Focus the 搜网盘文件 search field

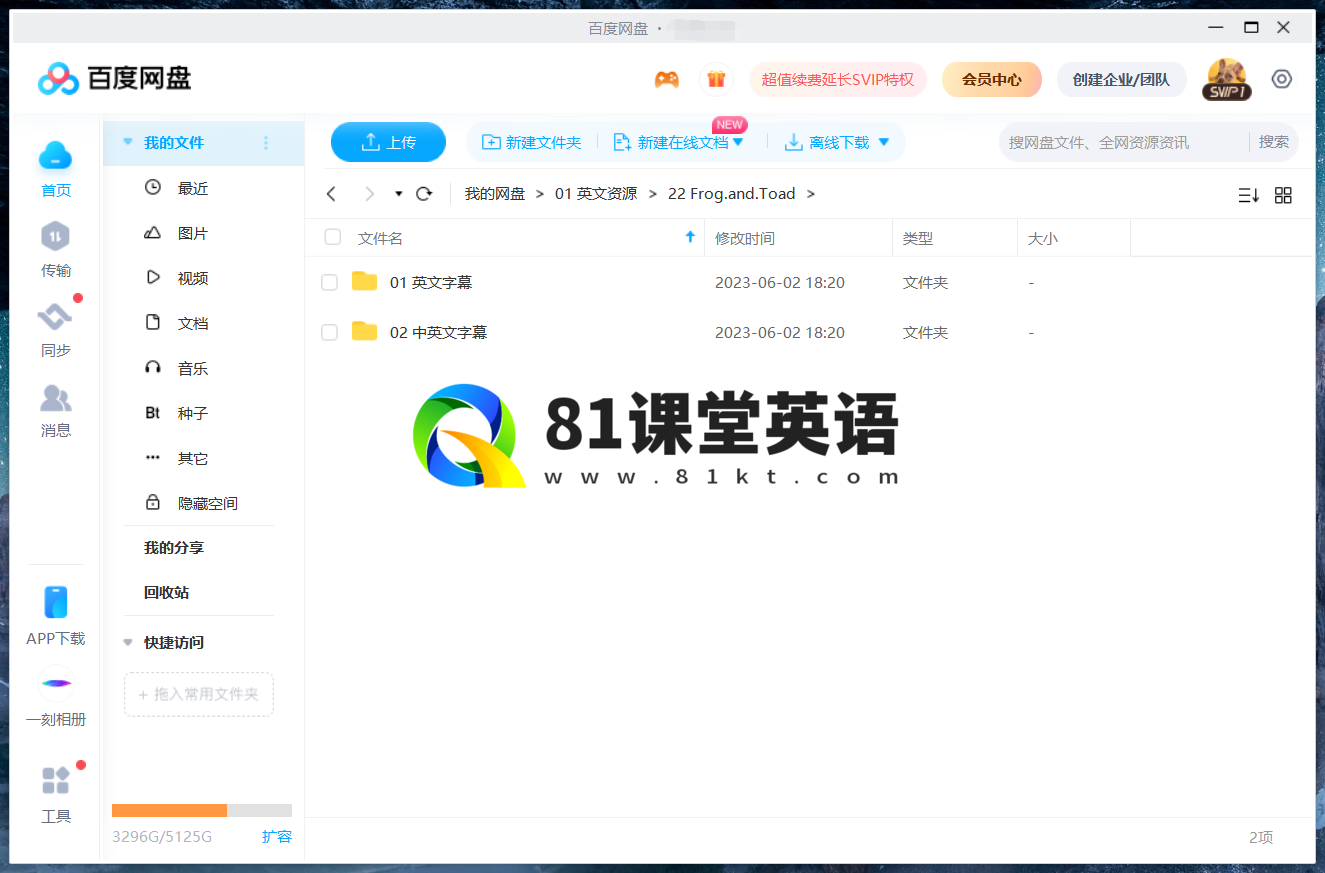1122,142
